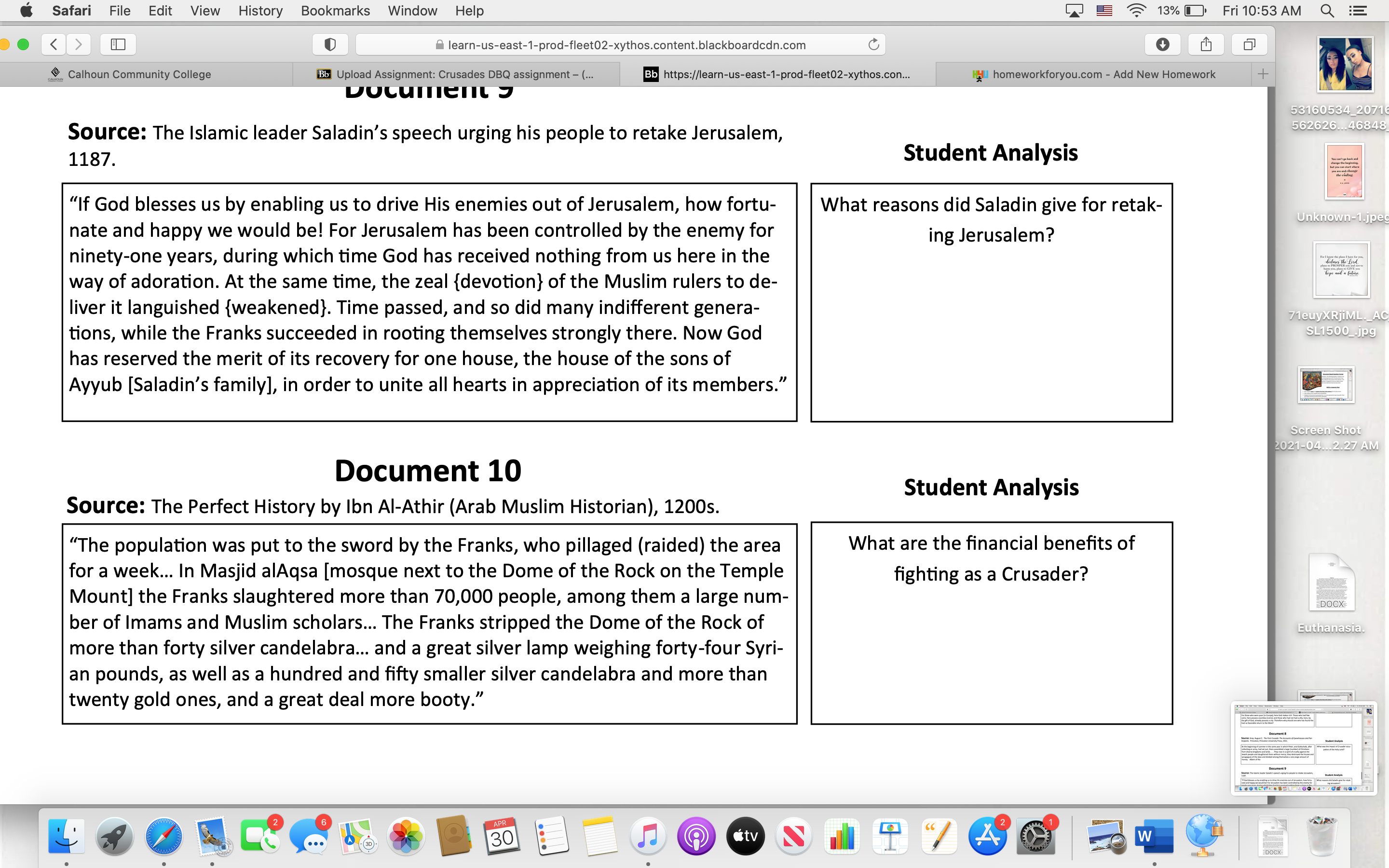Image resolution: width=1389 pixels, height=868 pixels.
Task: Switch to Calhoun Community College tab
Action: pos(139,74)
